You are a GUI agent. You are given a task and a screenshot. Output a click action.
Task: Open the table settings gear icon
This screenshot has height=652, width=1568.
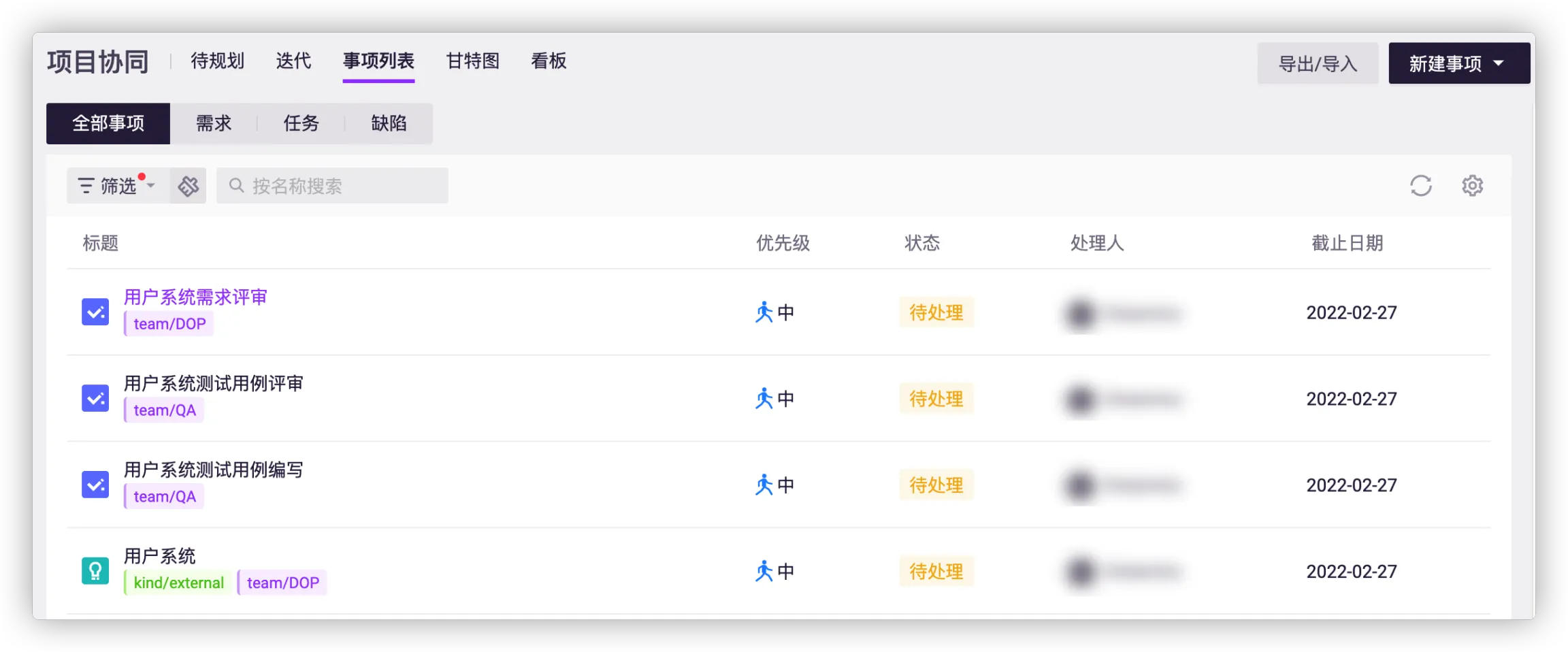pos(1472,186)
